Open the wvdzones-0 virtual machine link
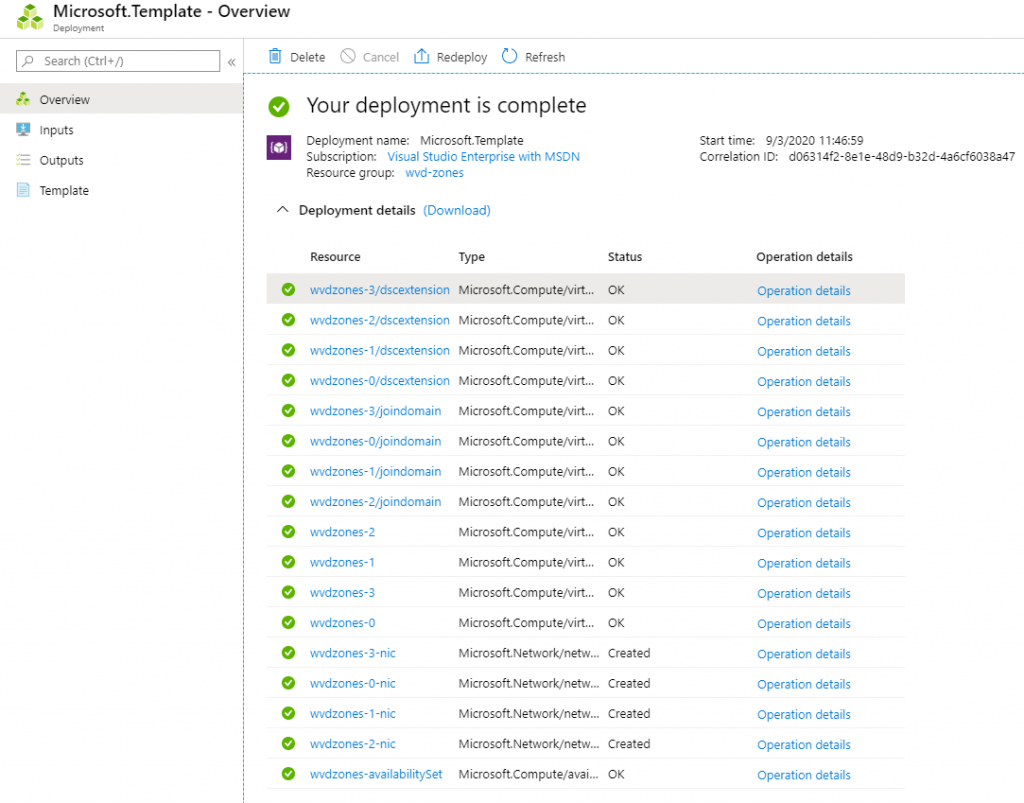 pyautogui.click(x=342, y=623)
